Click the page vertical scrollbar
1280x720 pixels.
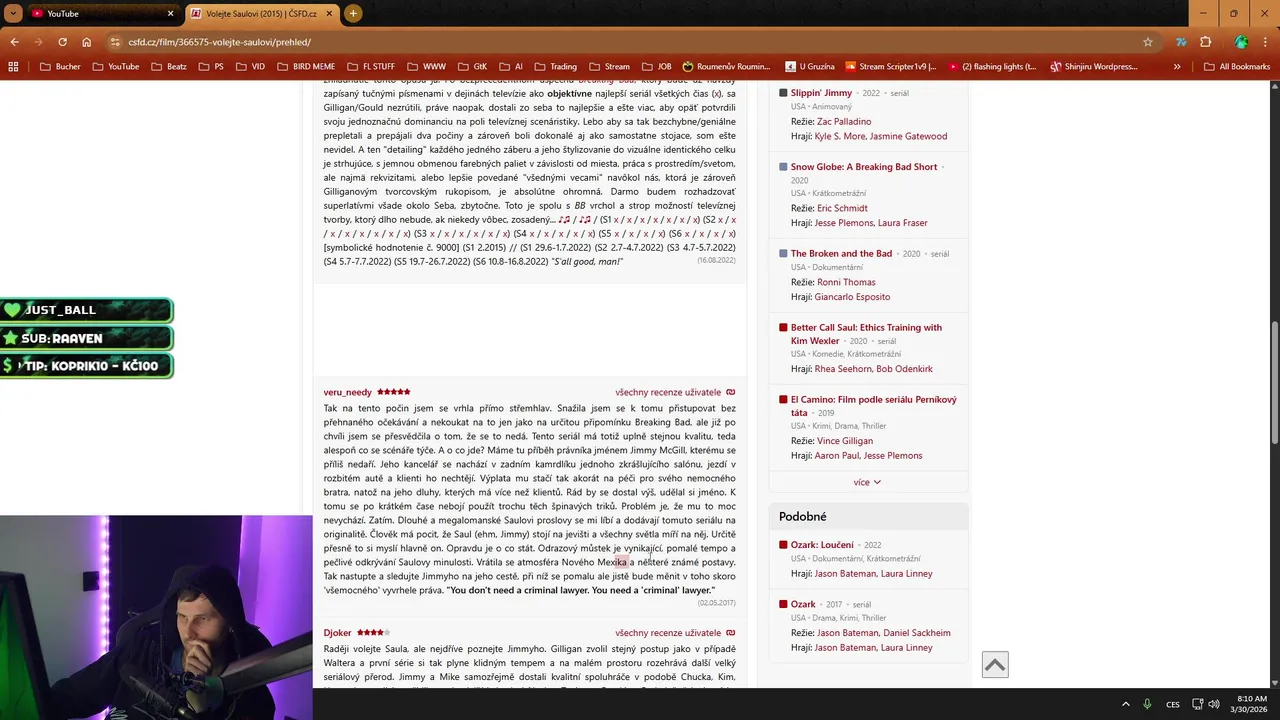1274,384
